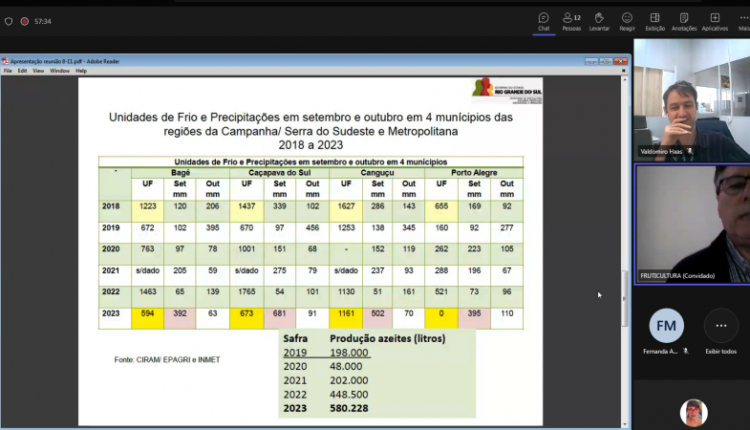Image resolution: width=750 pixels, height=430 pixels.
Task: Open the View menu in Adobe Reader
Action: 38,71
